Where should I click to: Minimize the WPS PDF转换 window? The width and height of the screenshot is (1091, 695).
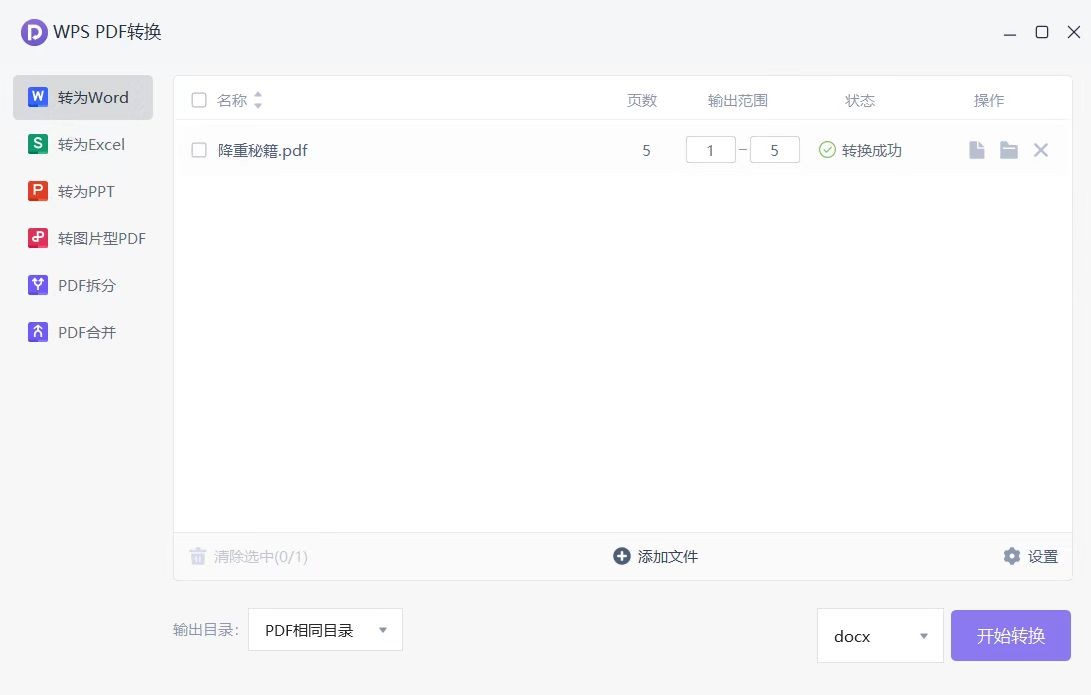point(1010,33)
